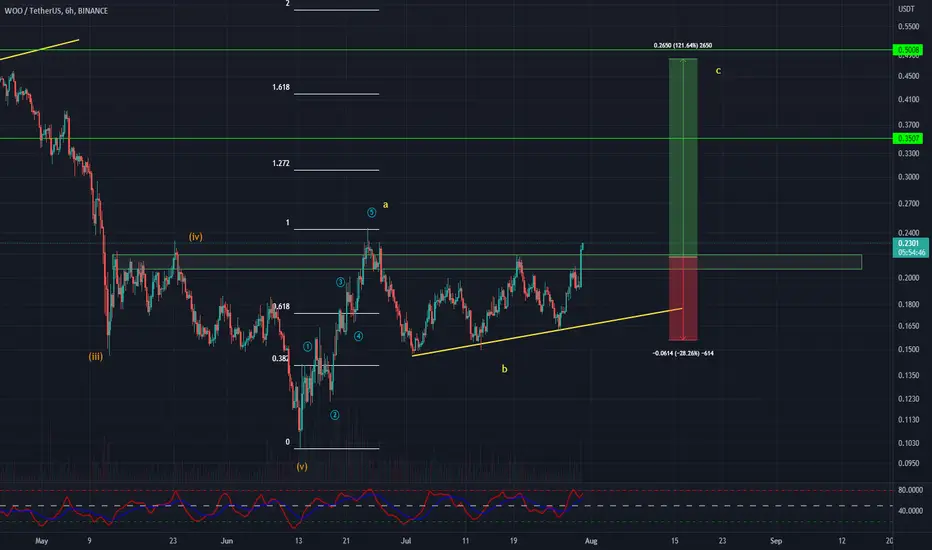Image resolution: width=932 pixels, height=550 pixels.
Task: Click the Jun label on time axis
Action: (x=226, y=541)
